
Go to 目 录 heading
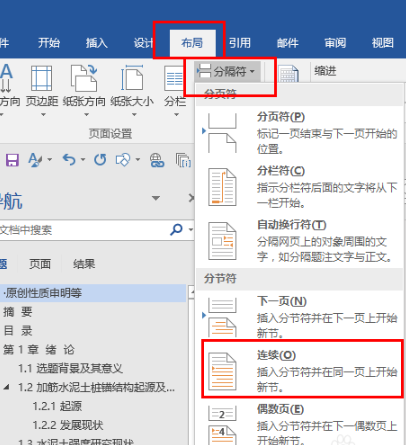17,331
